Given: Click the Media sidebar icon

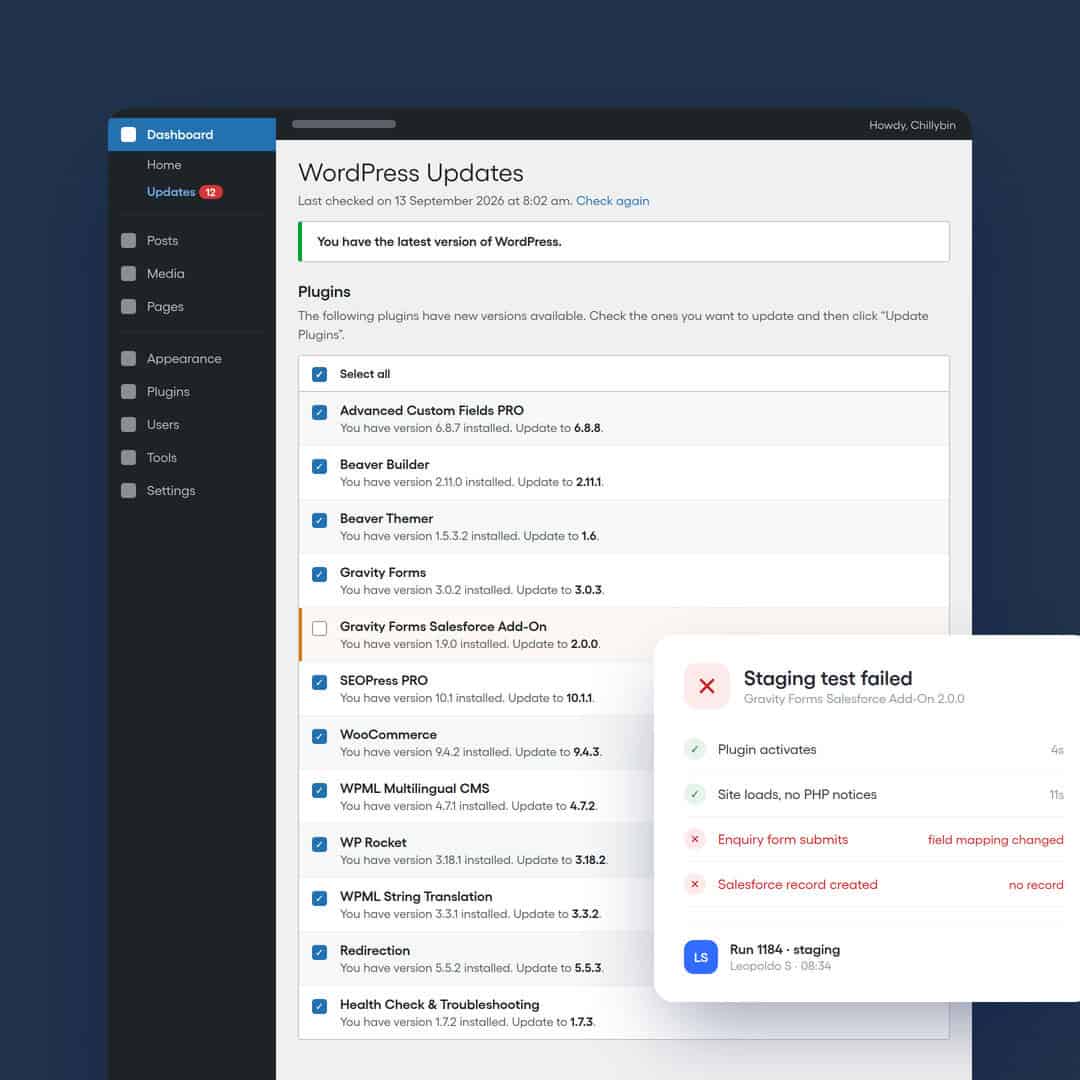Looking at the screenshot, I should tap(128, 273).
